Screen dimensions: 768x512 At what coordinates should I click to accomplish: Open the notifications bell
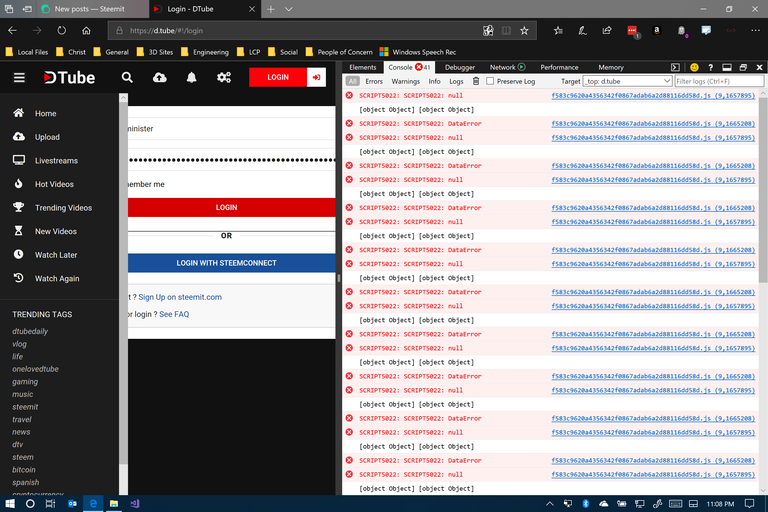coord(191,77)
